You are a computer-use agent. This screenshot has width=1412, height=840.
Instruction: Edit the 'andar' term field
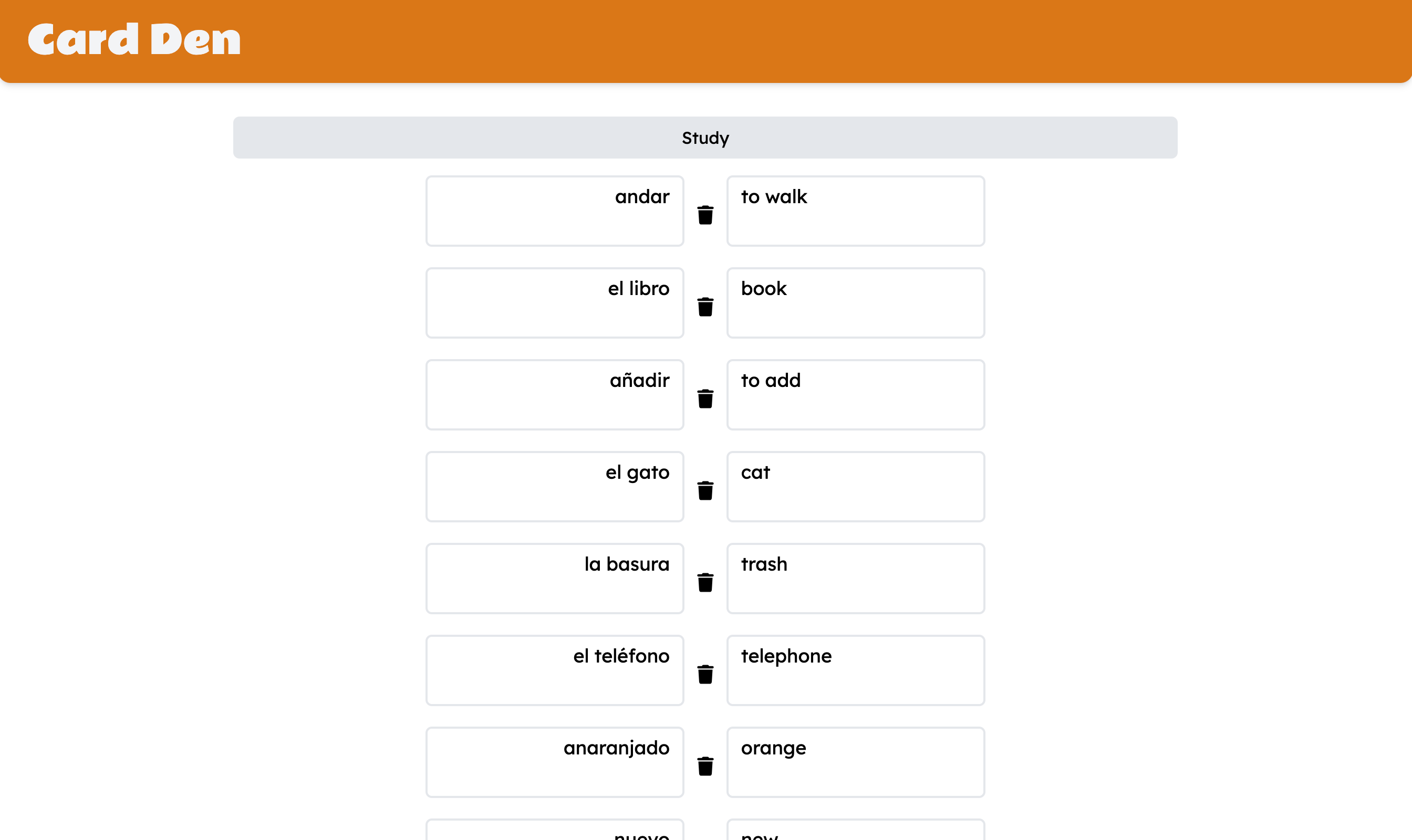pos(555,211)
